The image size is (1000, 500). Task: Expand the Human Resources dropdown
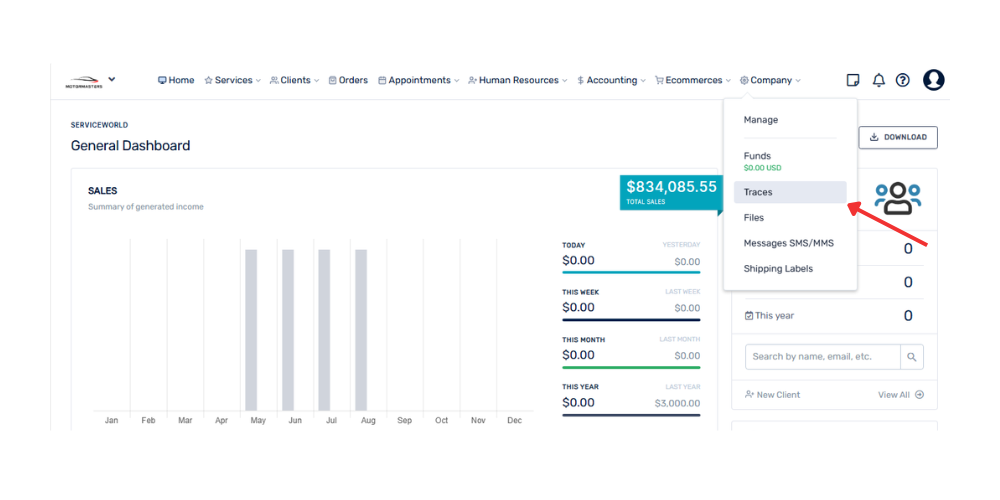click(x=518, y=80)
